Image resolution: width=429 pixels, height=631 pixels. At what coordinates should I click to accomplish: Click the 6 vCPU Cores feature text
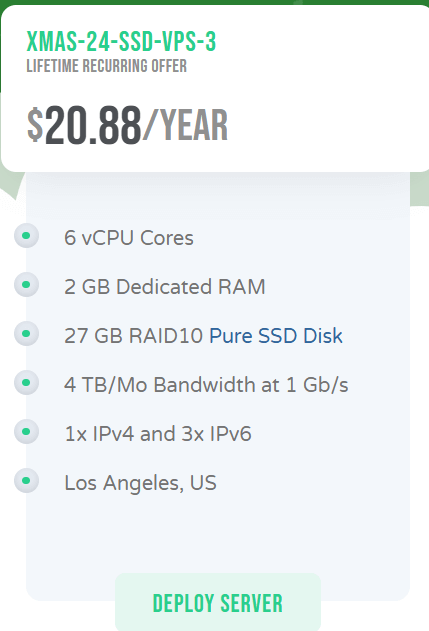(129, 238)
